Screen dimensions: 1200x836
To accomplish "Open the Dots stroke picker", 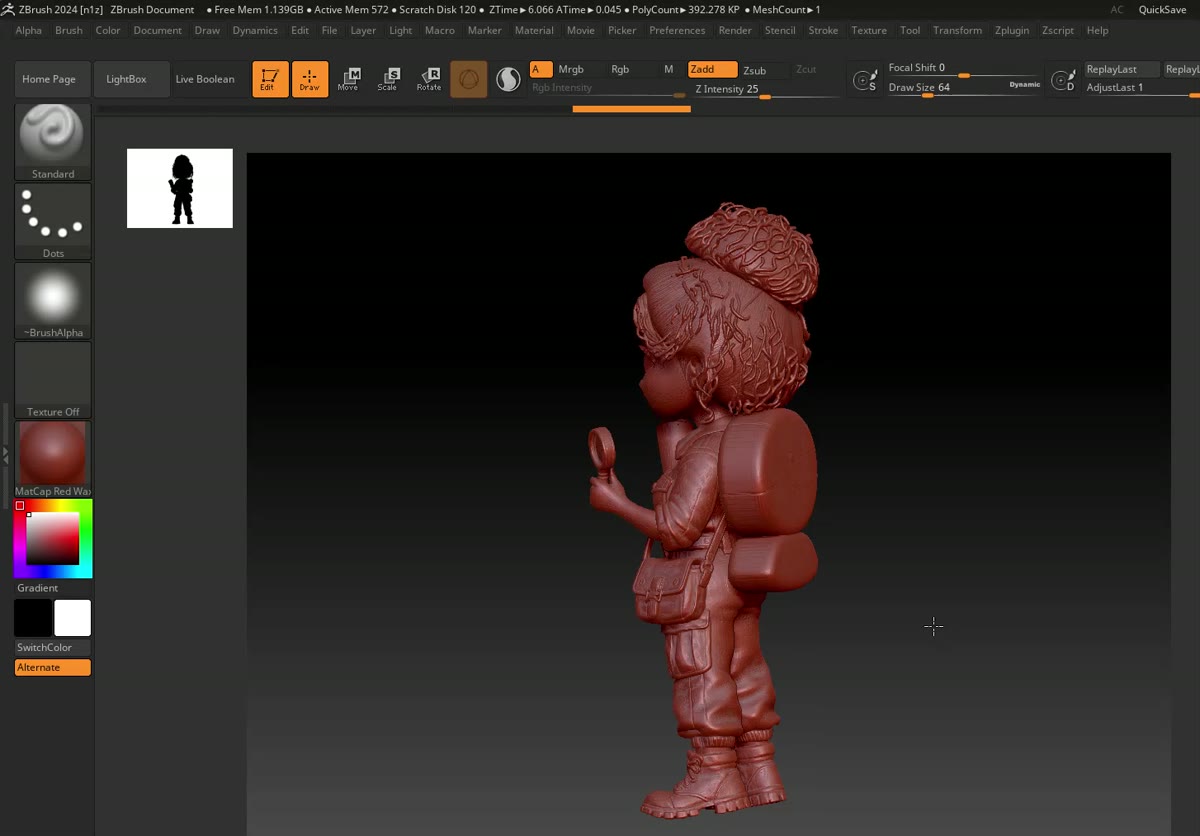I will (x=53, y=221).
